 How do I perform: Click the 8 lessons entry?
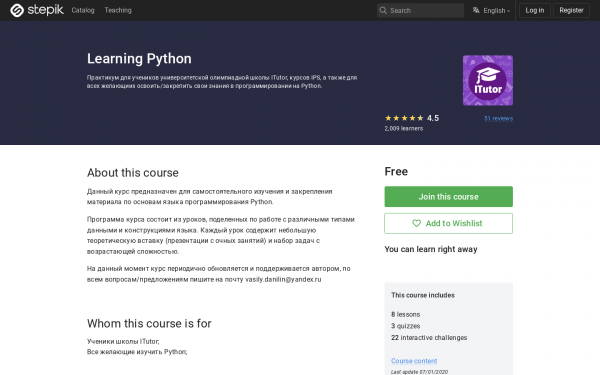(x=406, y=314)
